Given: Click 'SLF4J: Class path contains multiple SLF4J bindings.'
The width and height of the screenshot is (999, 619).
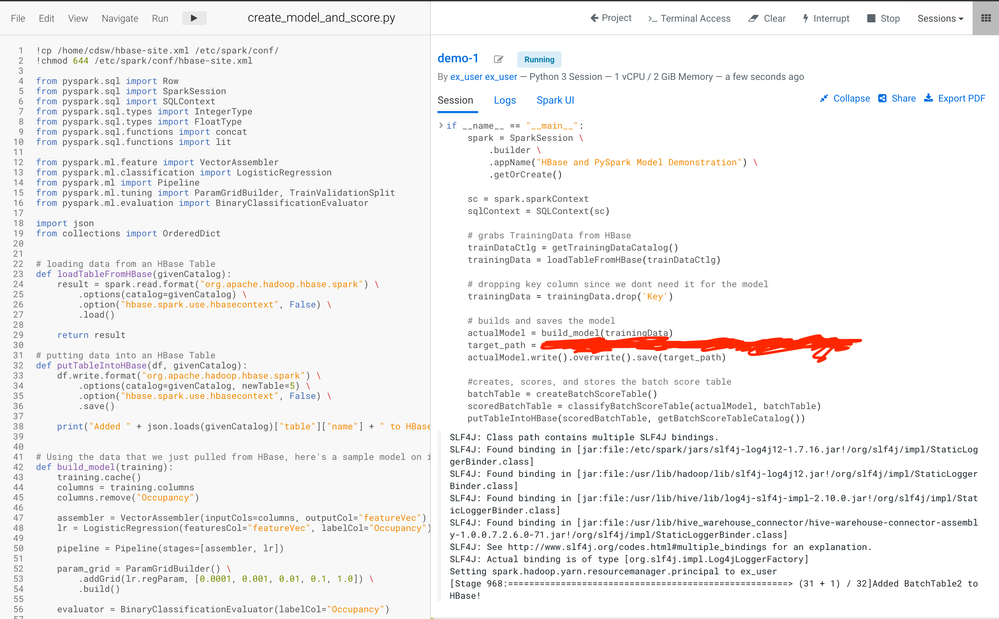Looking at the screenshot, I should click(584, 437).
